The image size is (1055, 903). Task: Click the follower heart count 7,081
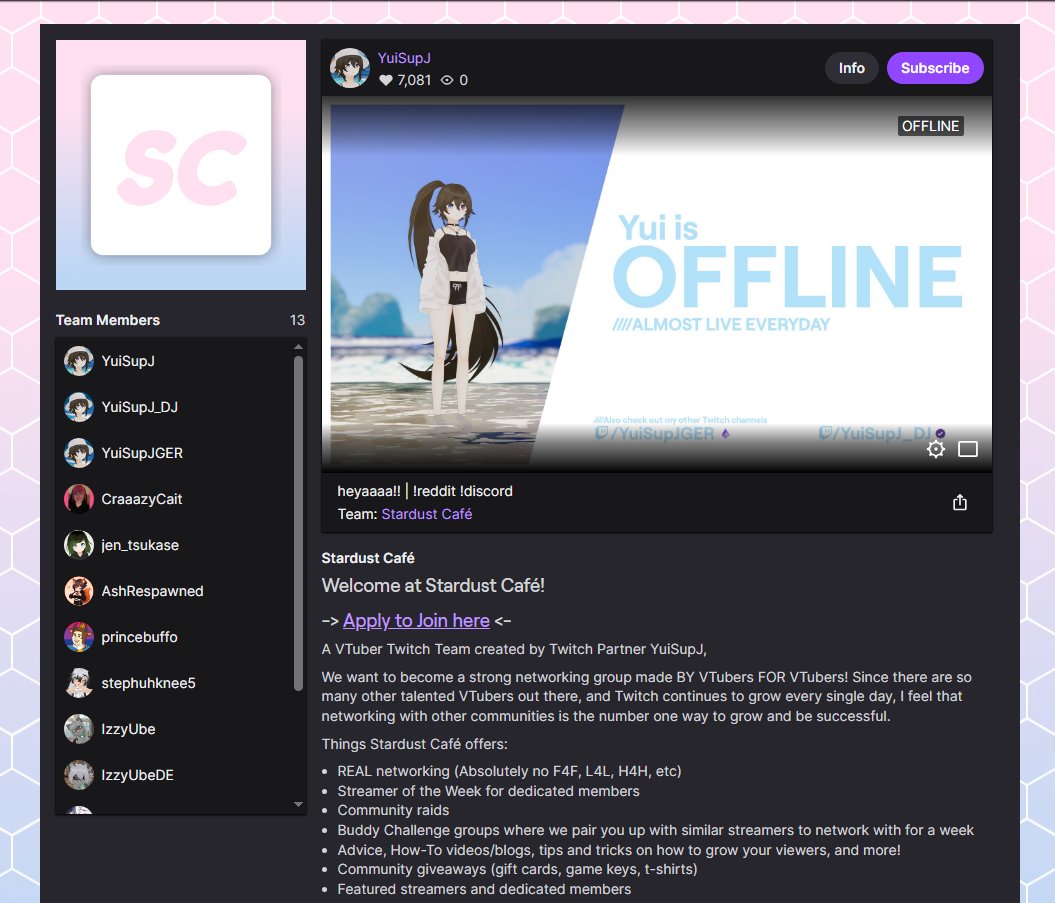click(405, 80)
